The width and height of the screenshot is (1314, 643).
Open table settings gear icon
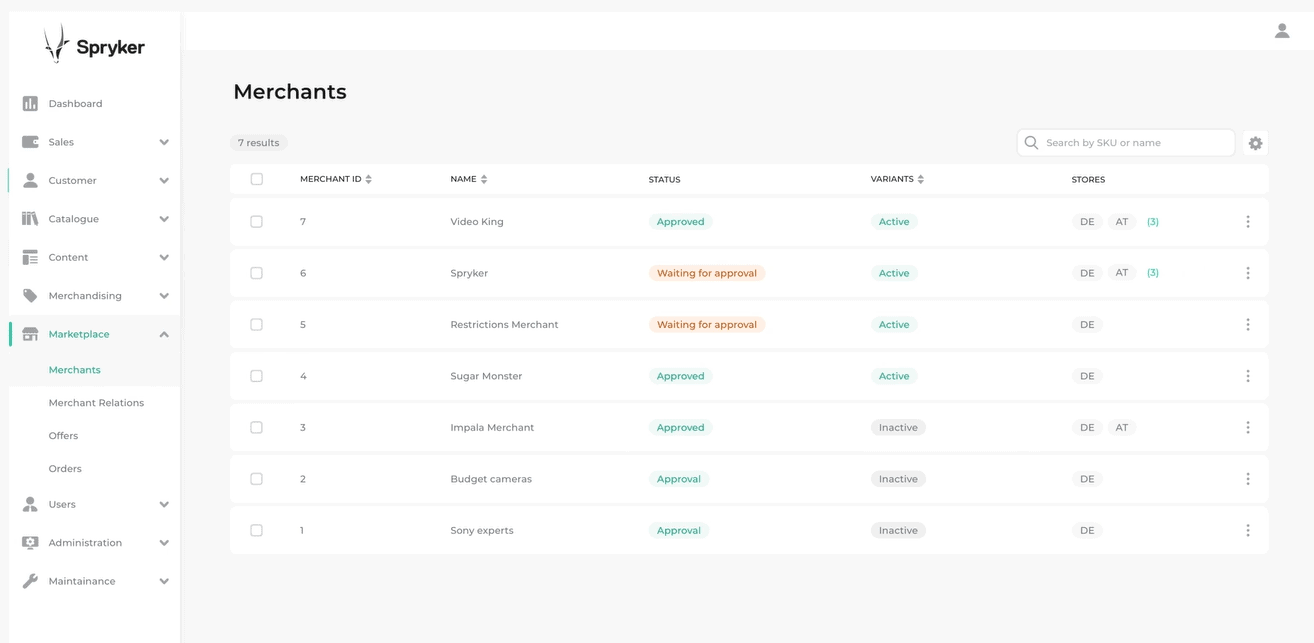coord(1256,143)
